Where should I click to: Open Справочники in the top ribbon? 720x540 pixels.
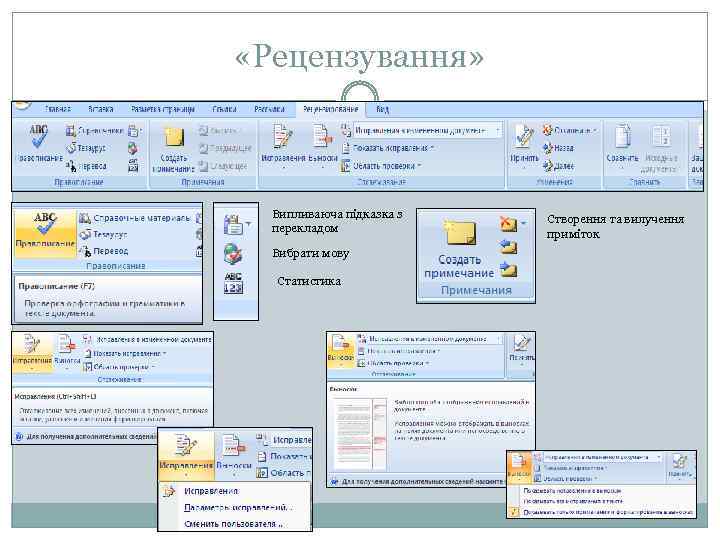click(95, 131)
